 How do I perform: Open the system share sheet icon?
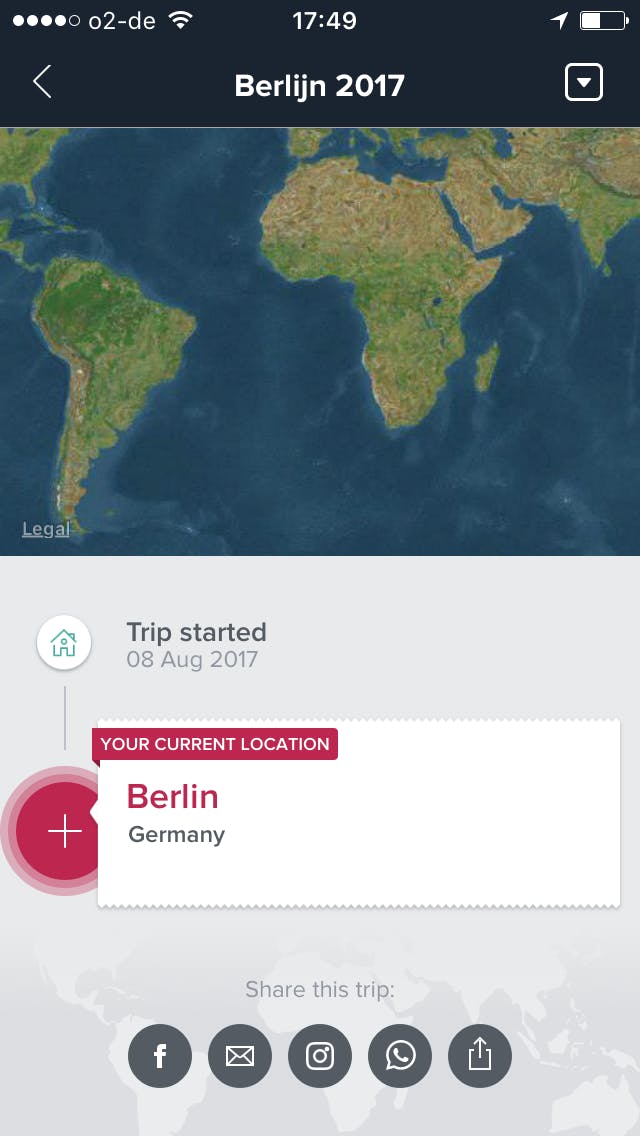point(480,1055)
